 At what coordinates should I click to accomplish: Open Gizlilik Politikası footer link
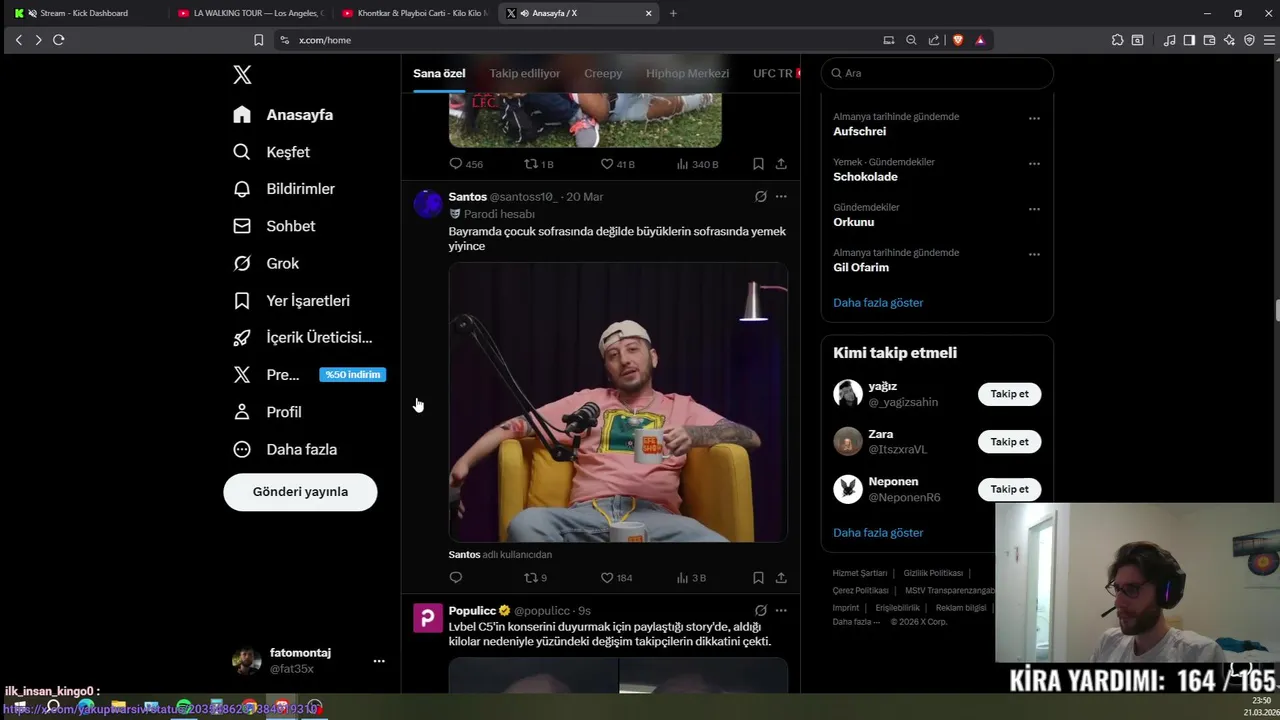pos(933,573)
